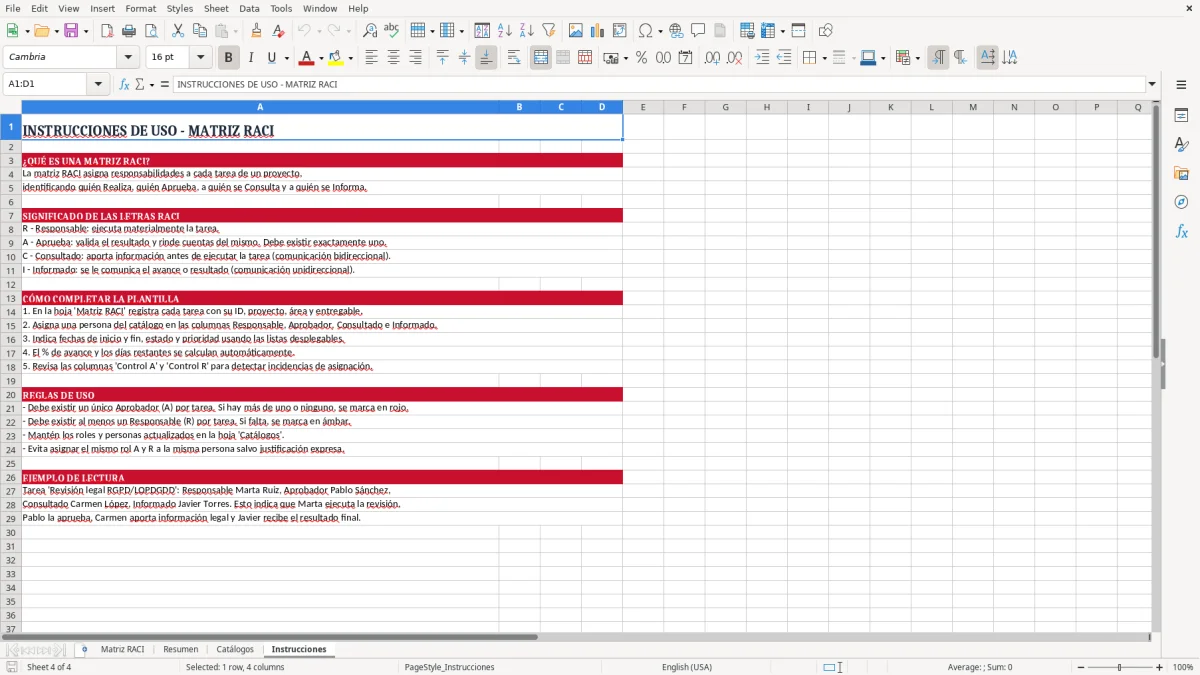Insert a comment
The height and width of the screenshot is (675, 1200).
coord(698,31)
